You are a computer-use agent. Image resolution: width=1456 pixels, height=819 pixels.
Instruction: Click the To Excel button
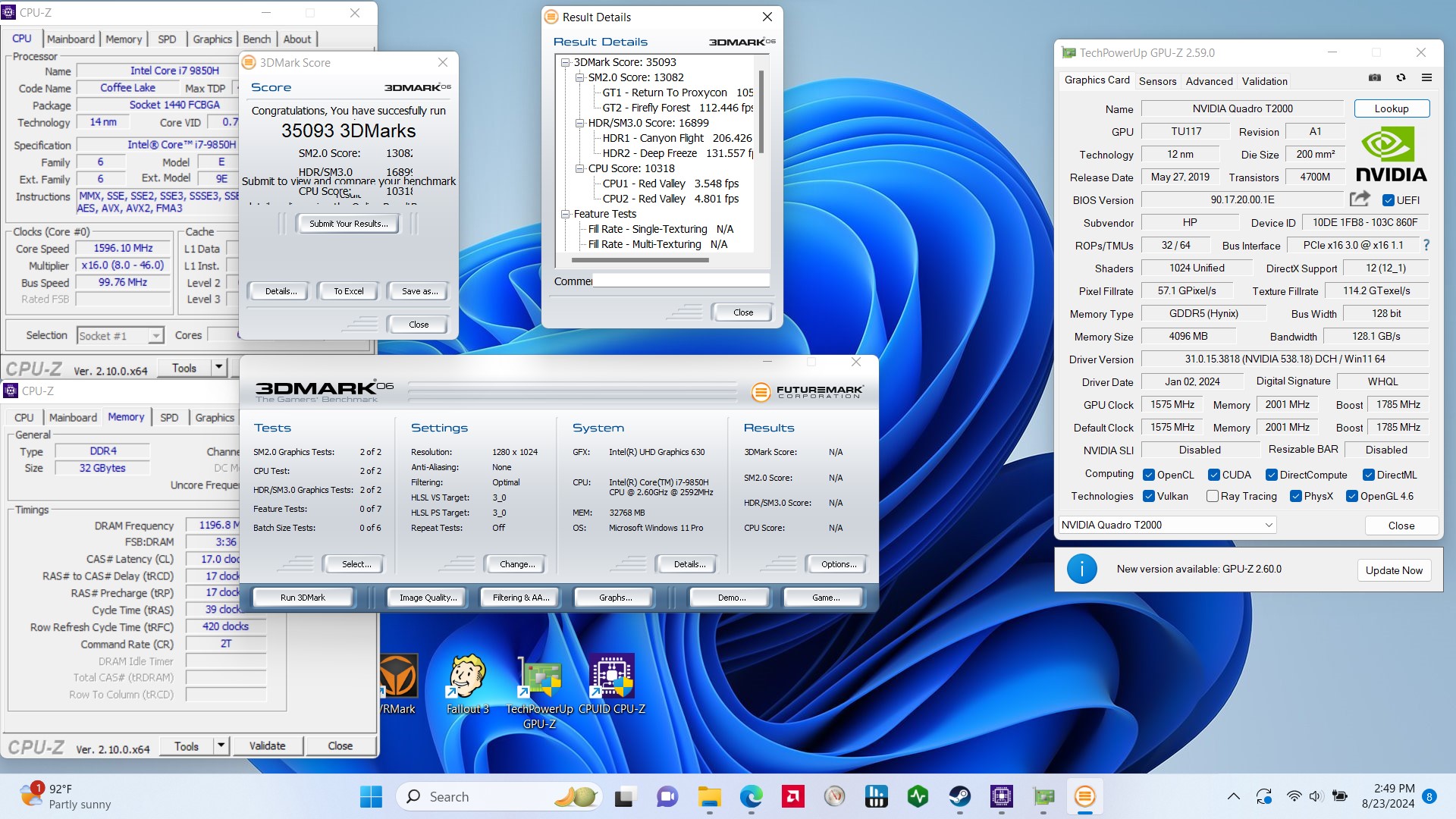tap(349, 291)
